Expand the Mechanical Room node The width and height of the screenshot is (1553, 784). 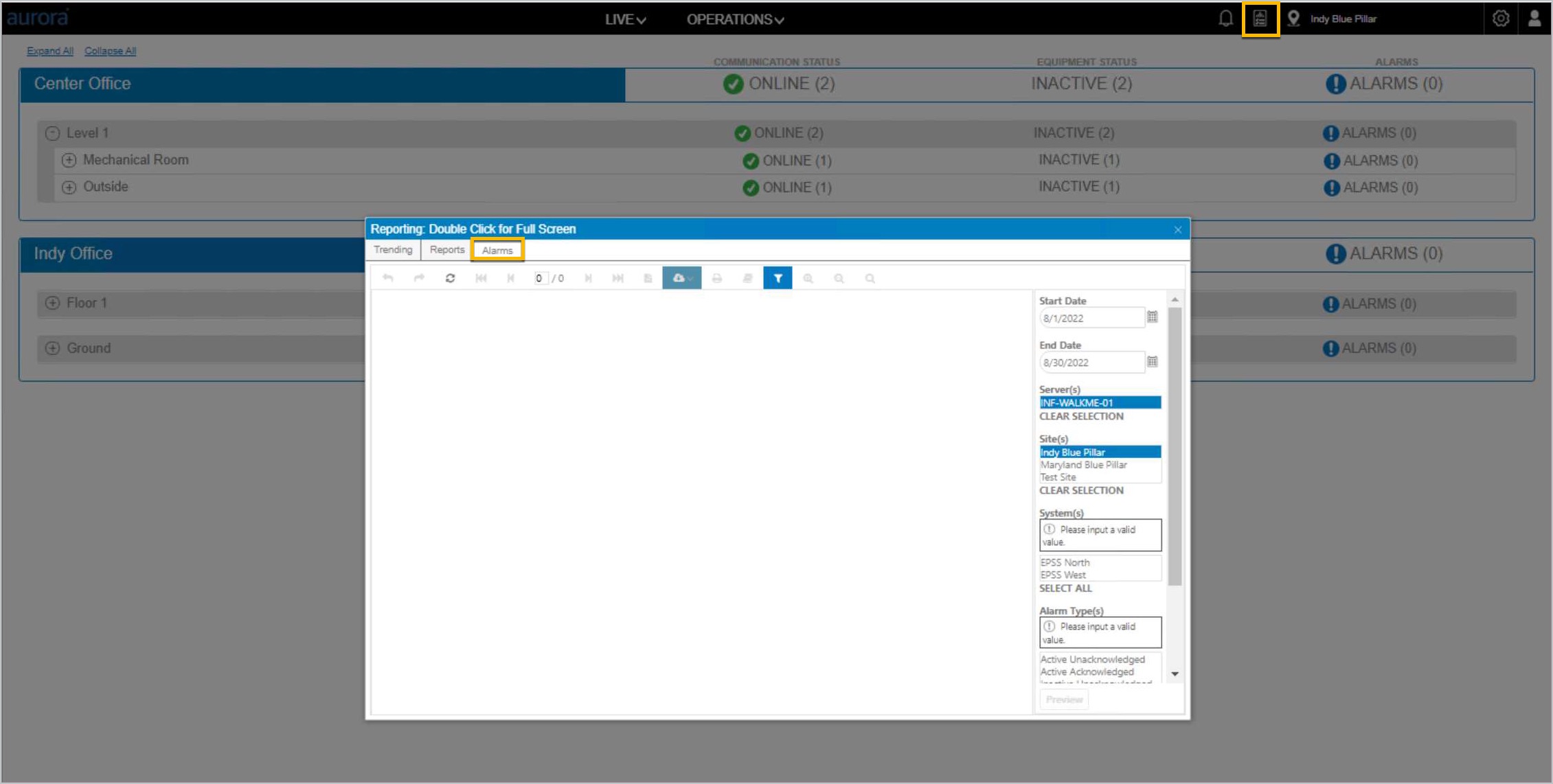click(x=69, y=160)
